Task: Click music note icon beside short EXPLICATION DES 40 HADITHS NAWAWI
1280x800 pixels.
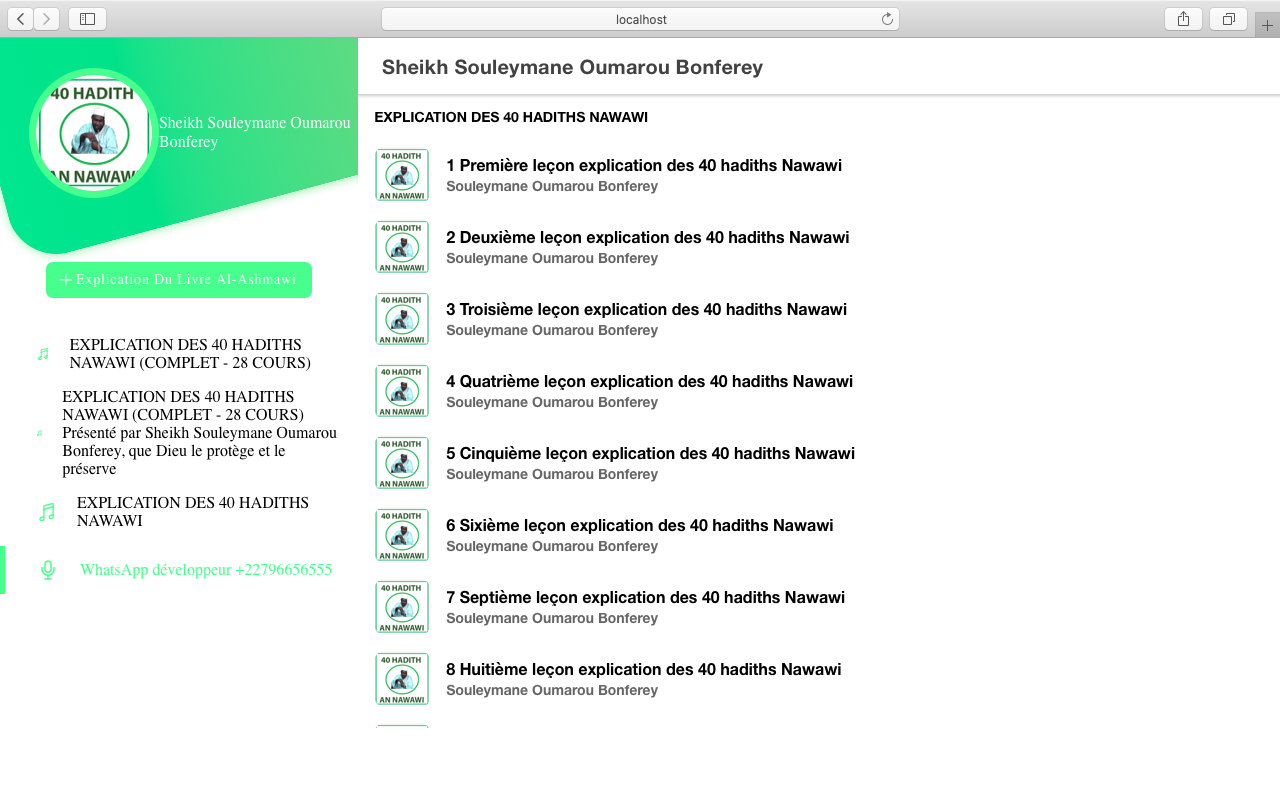Action: click(46, 512)
